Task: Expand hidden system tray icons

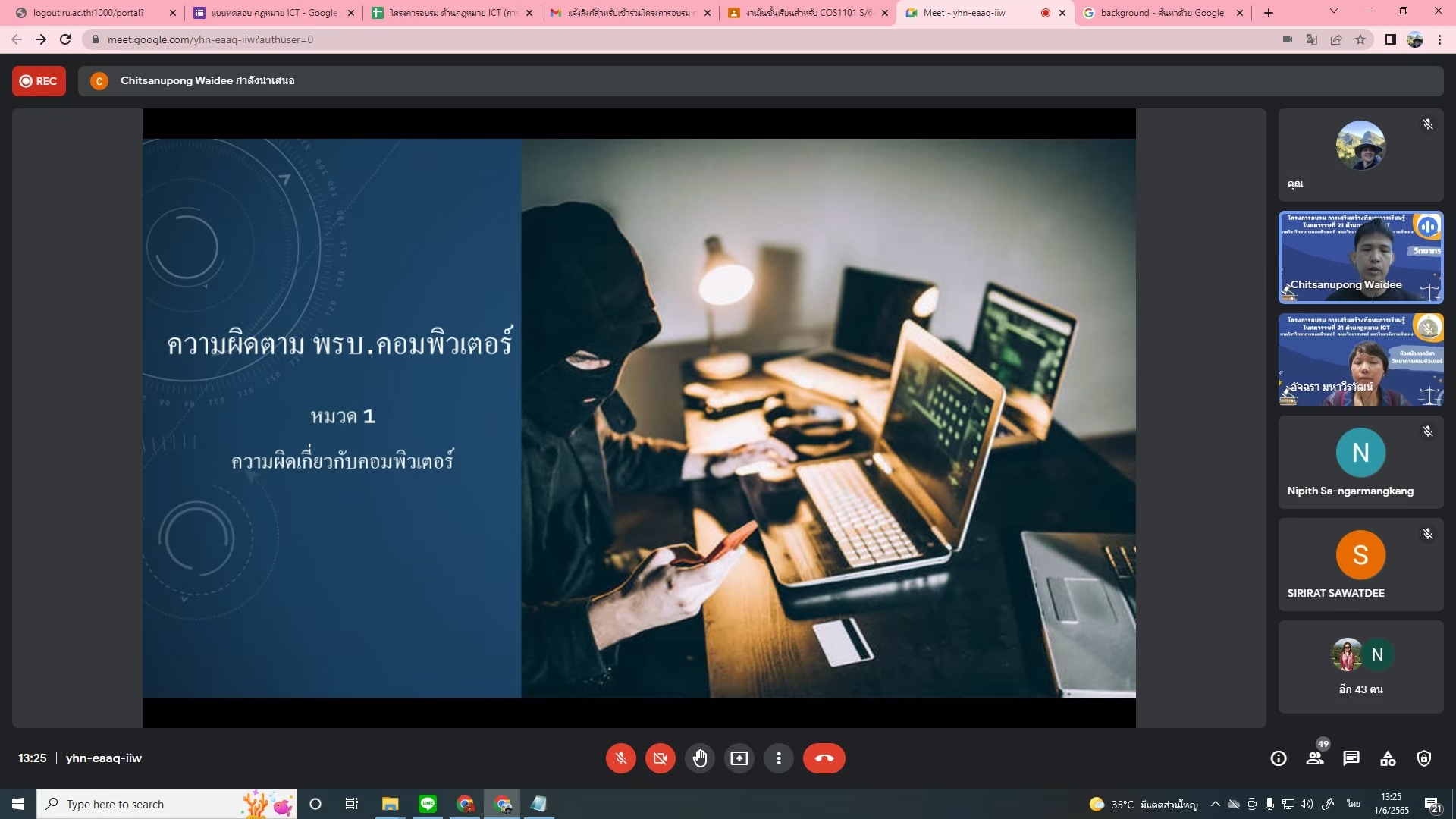Action: [x=1215, y=804]
